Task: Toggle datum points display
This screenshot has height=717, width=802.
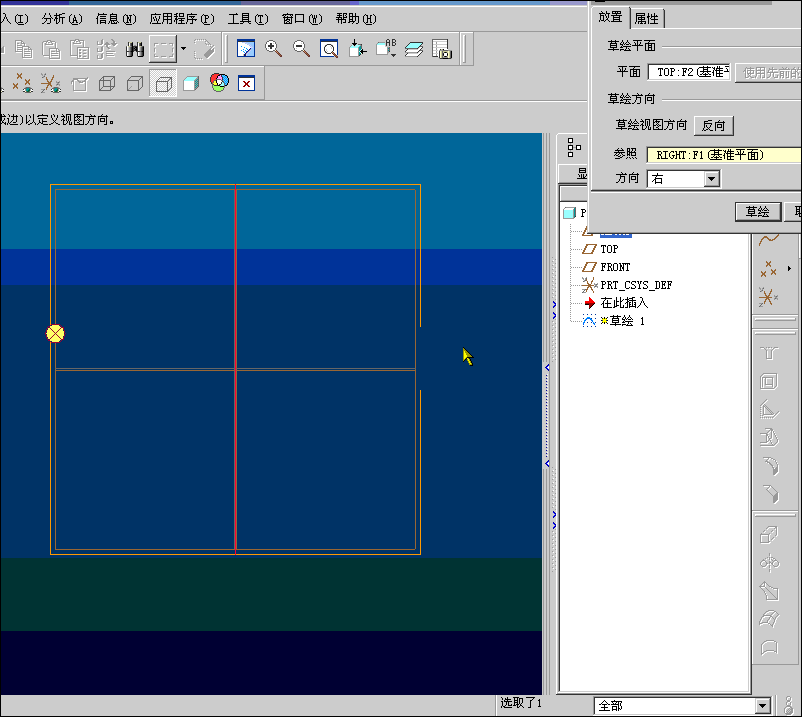Action: [22, 83]
